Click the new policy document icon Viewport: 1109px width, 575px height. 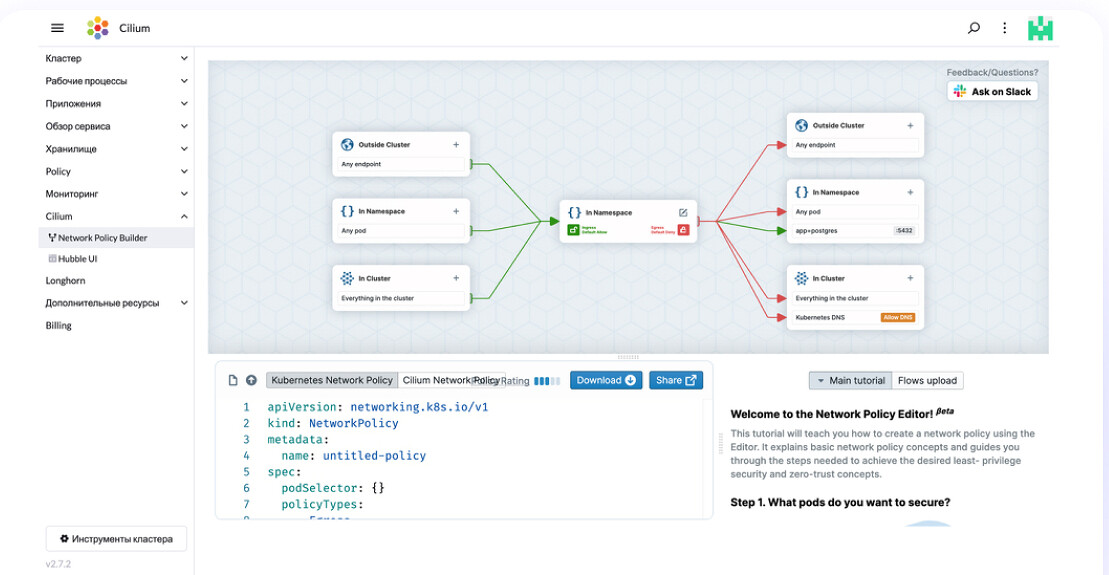coord(233,380)
